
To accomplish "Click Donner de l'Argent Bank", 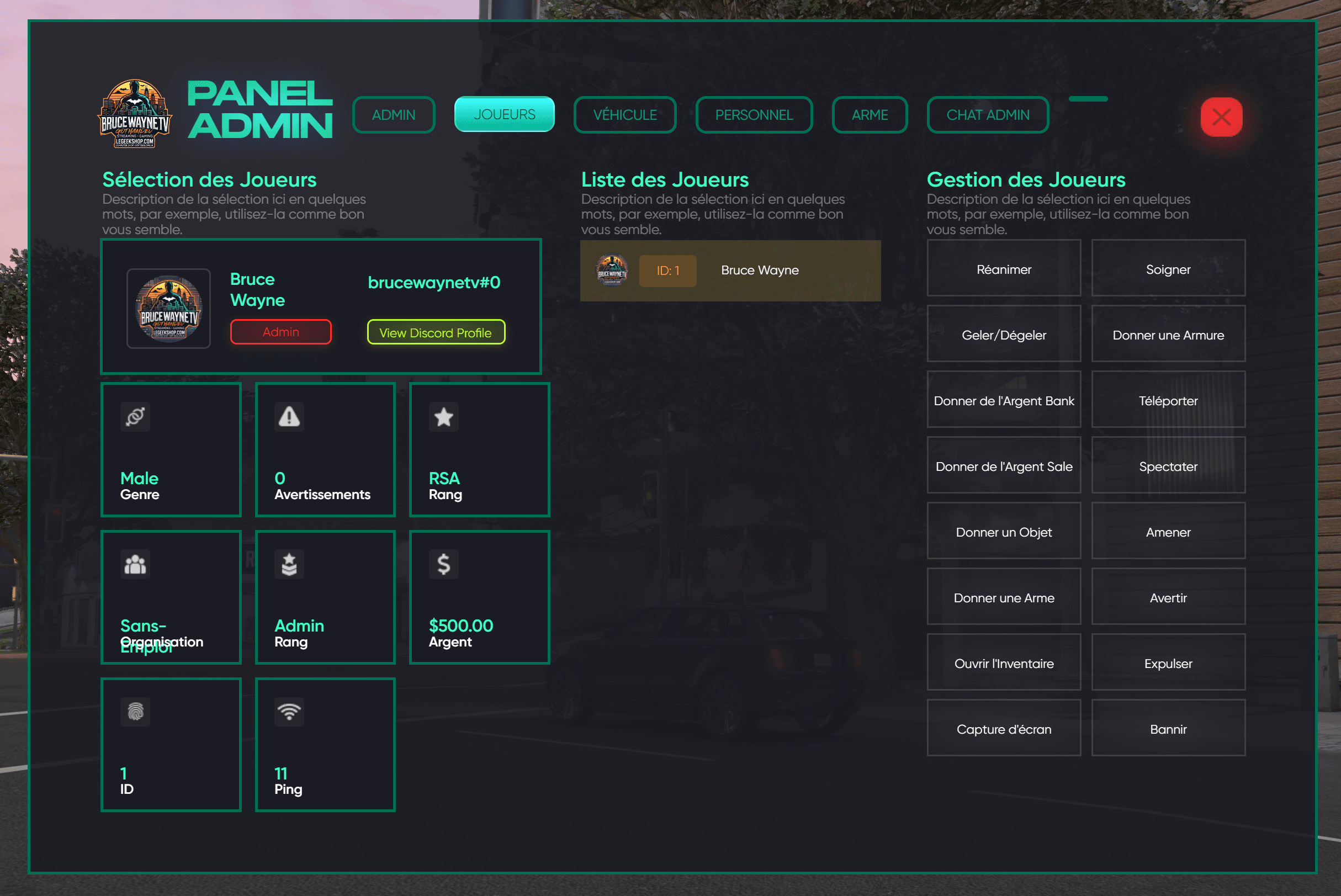I will (x=1004, y=401).
